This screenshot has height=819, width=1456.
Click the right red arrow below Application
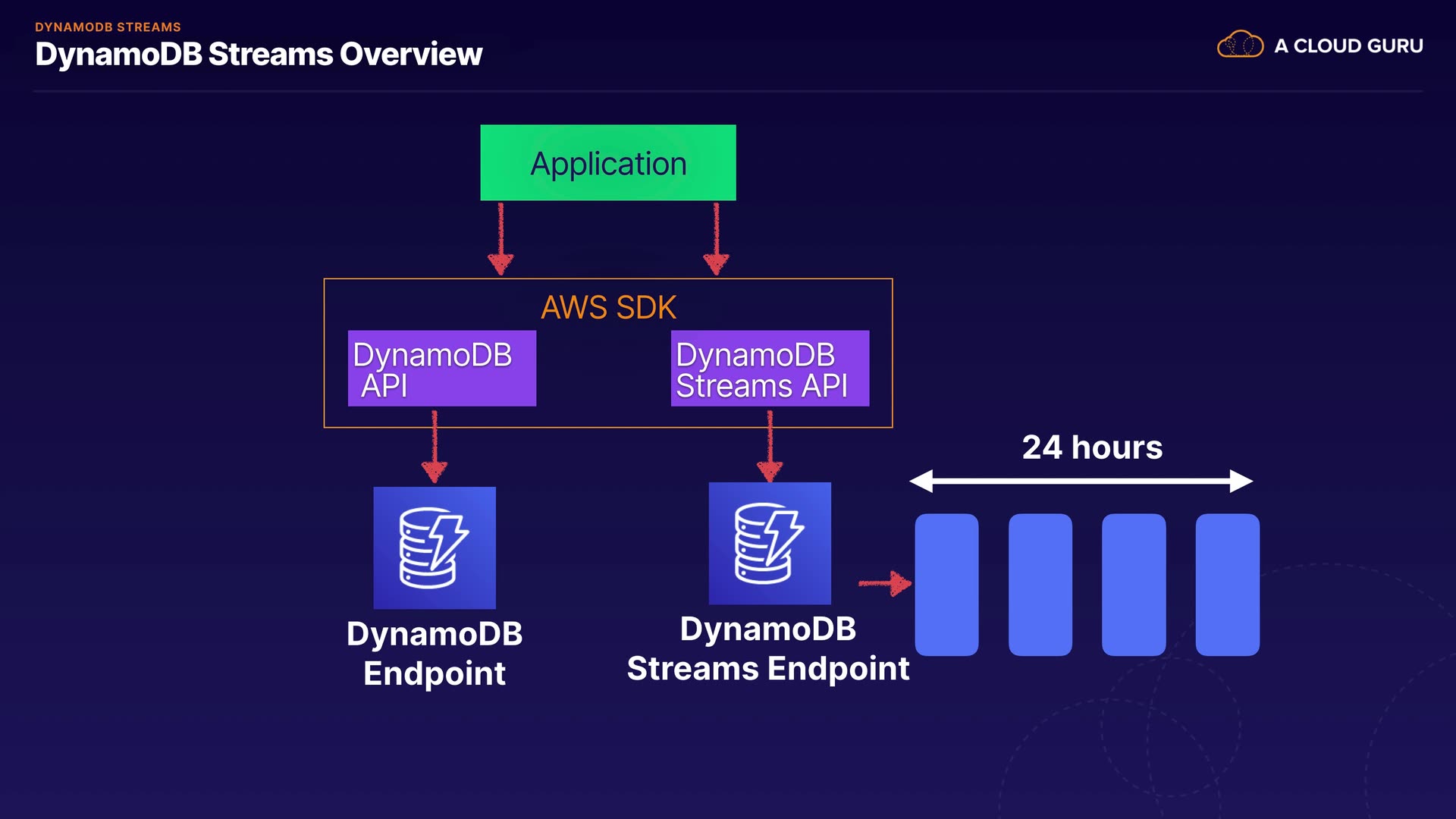pos(716,238)
